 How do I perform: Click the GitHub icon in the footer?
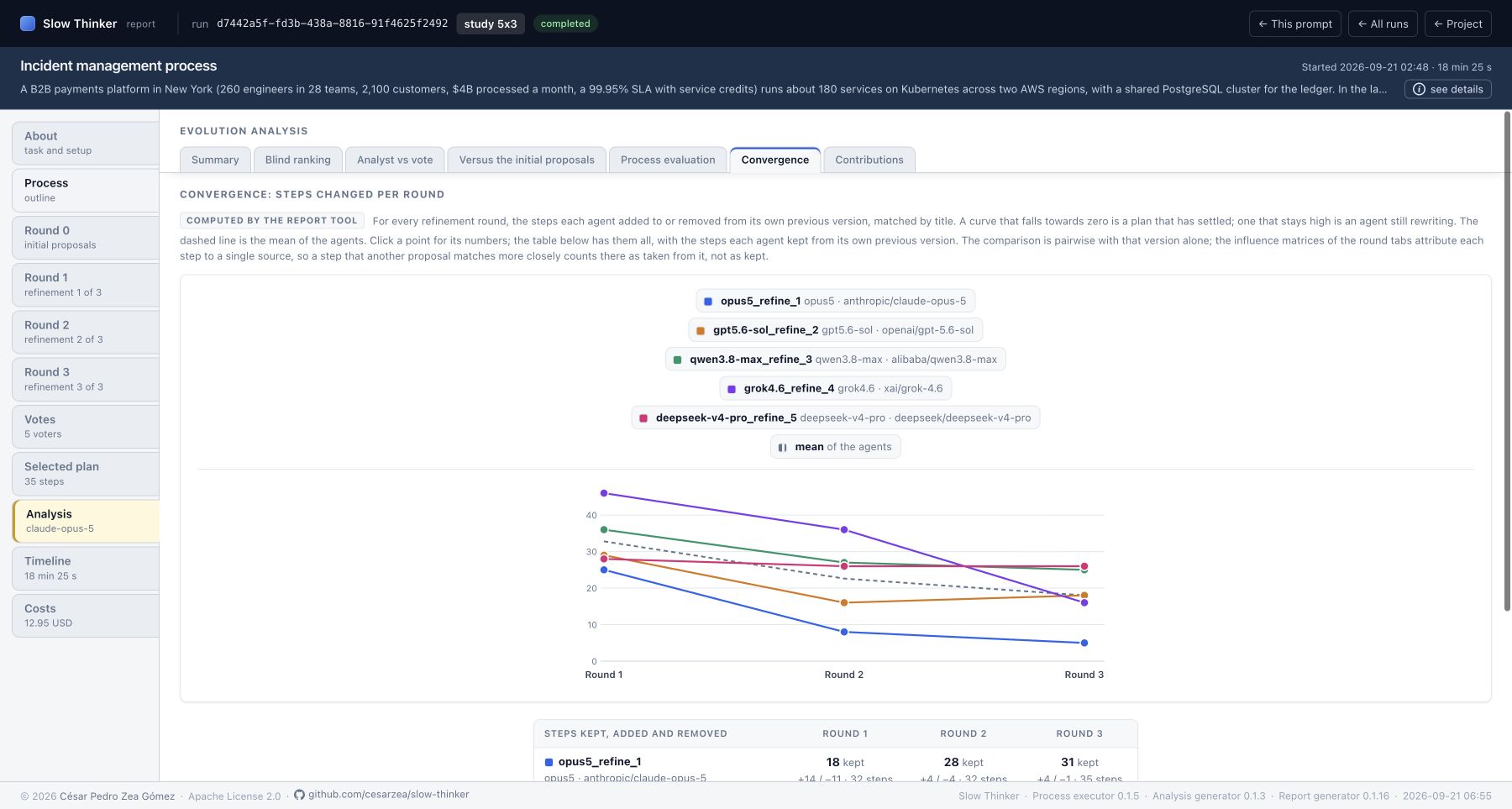coord(299,795)
